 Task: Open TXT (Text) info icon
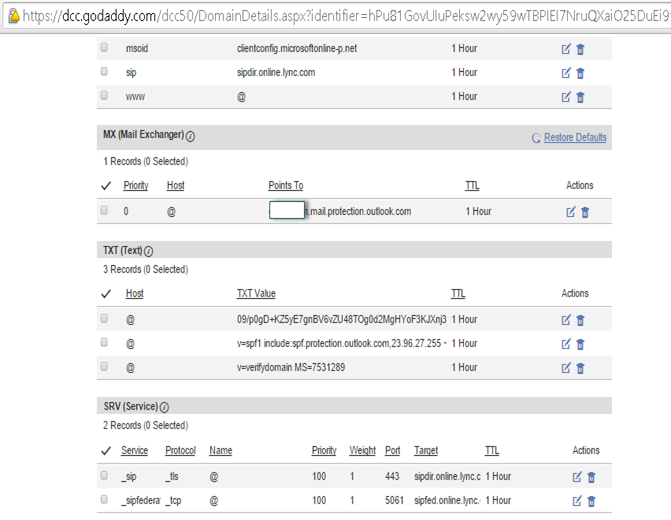[148, 251]
